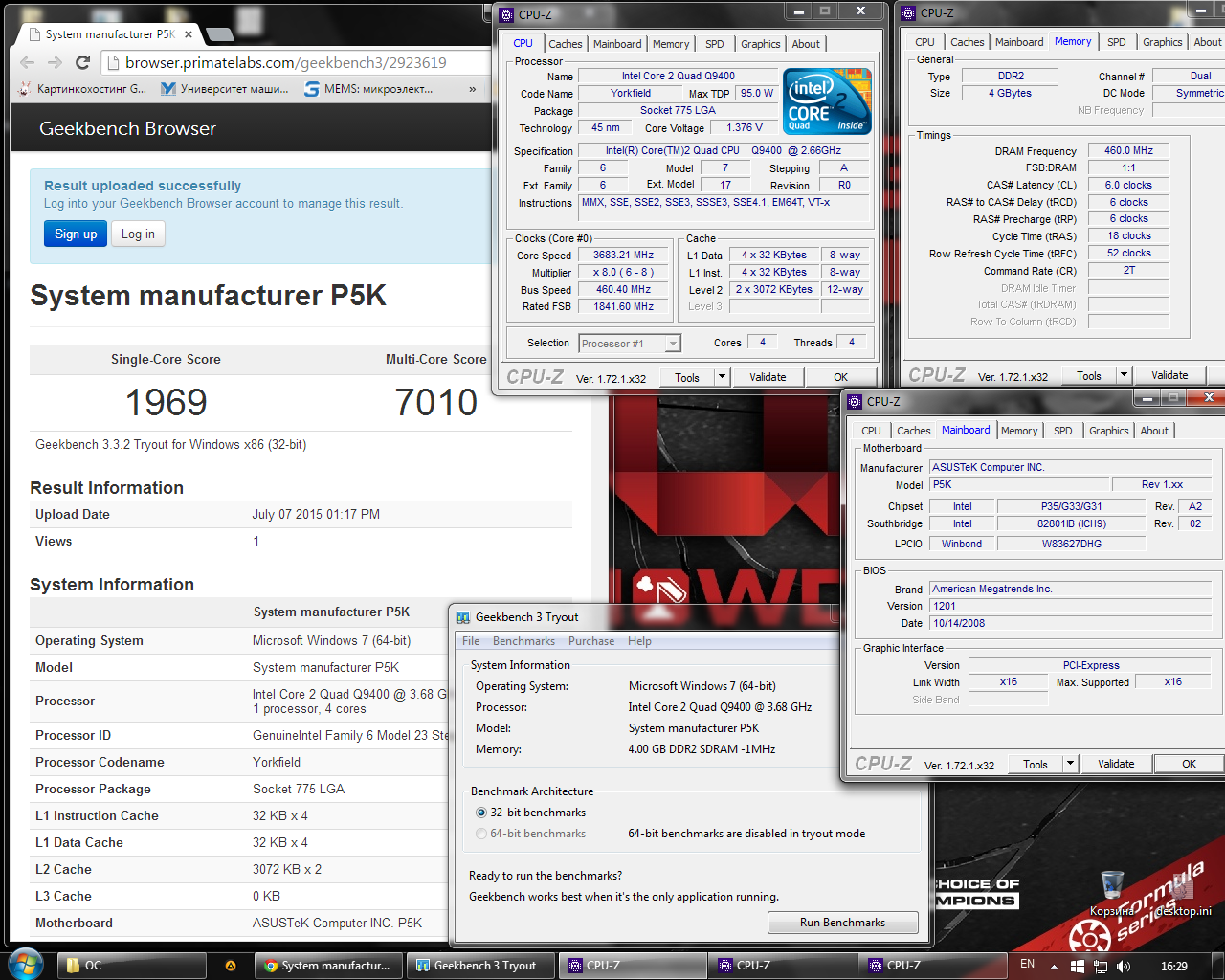Open desktop.ini desktop file
The height and width of the screenshot is (980, 1225).
pyautogui.click(x=1183, y=893)
